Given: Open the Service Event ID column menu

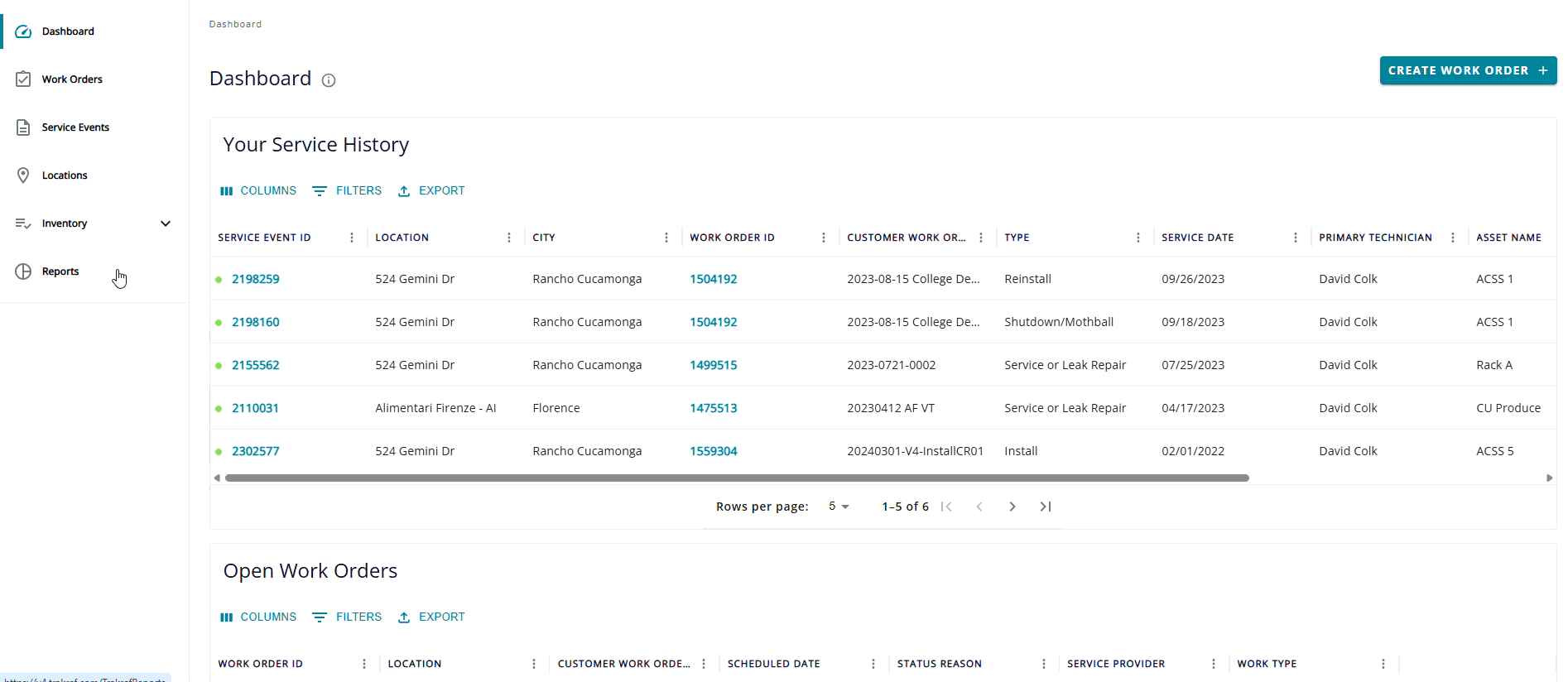Looking at the screenshot, I should 352,238.
